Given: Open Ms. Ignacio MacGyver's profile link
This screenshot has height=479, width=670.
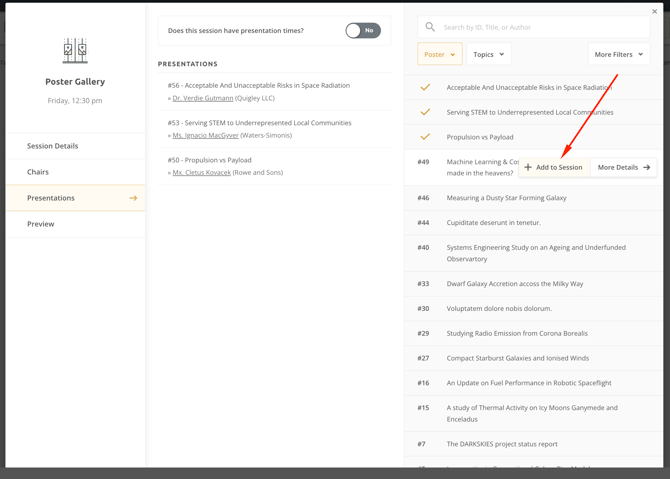Looking at the screenshot, I should click(206, 135).
